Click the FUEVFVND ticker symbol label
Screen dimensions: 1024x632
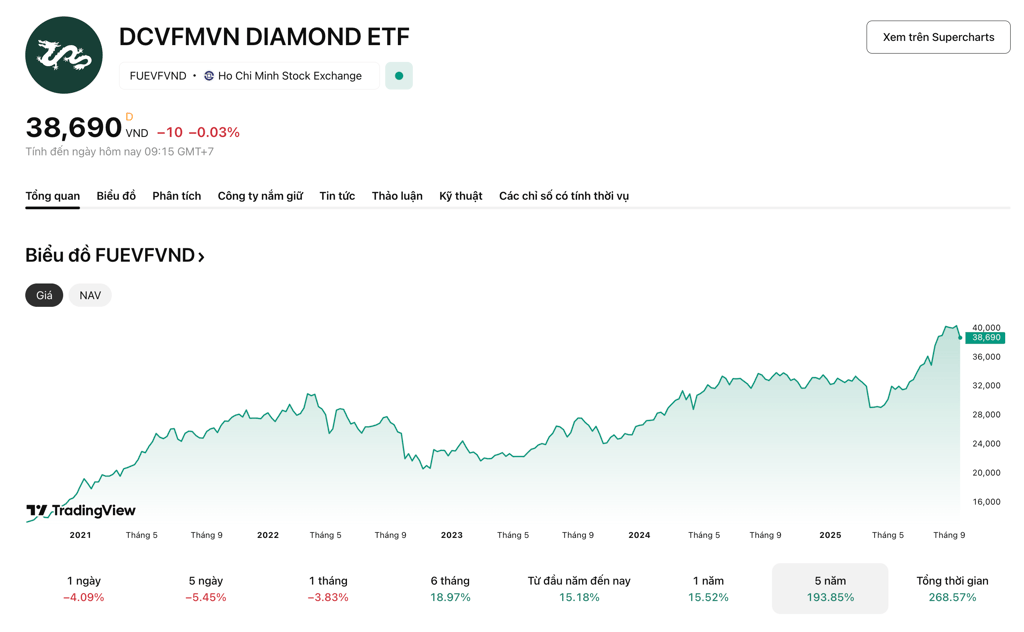[x=158, y=76]
